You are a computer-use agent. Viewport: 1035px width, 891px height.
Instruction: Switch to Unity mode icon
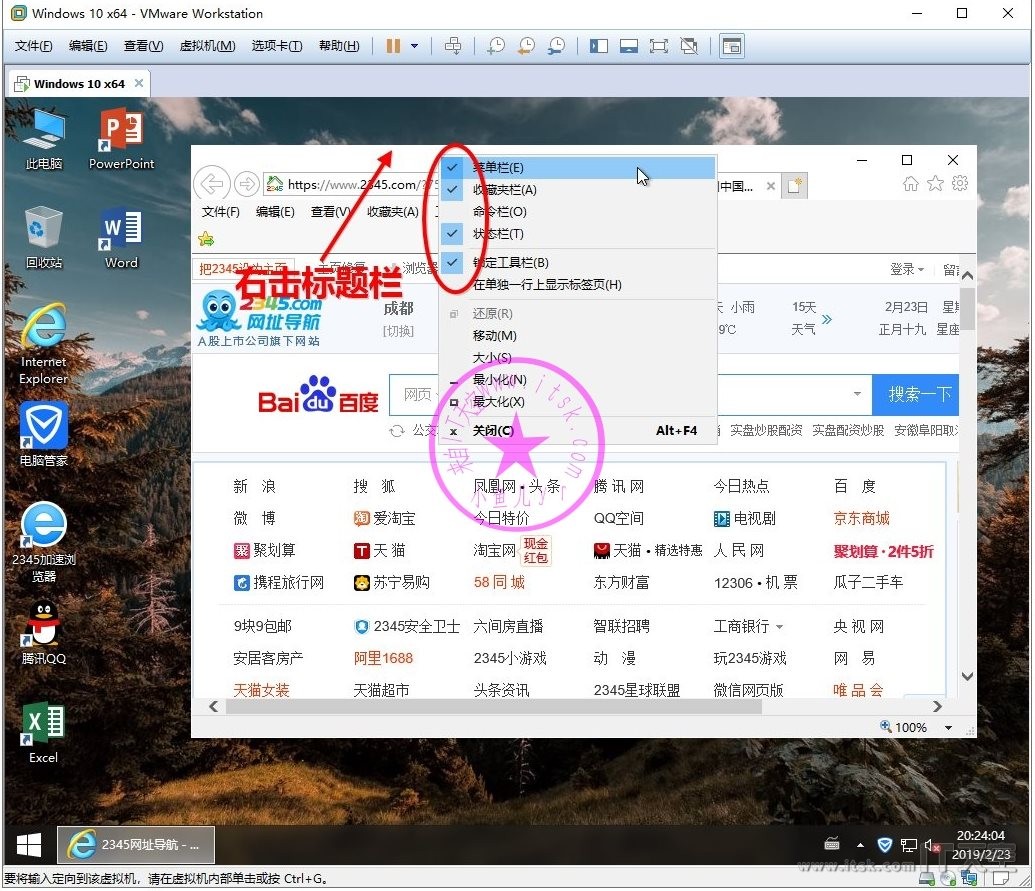tap(689, 46)
